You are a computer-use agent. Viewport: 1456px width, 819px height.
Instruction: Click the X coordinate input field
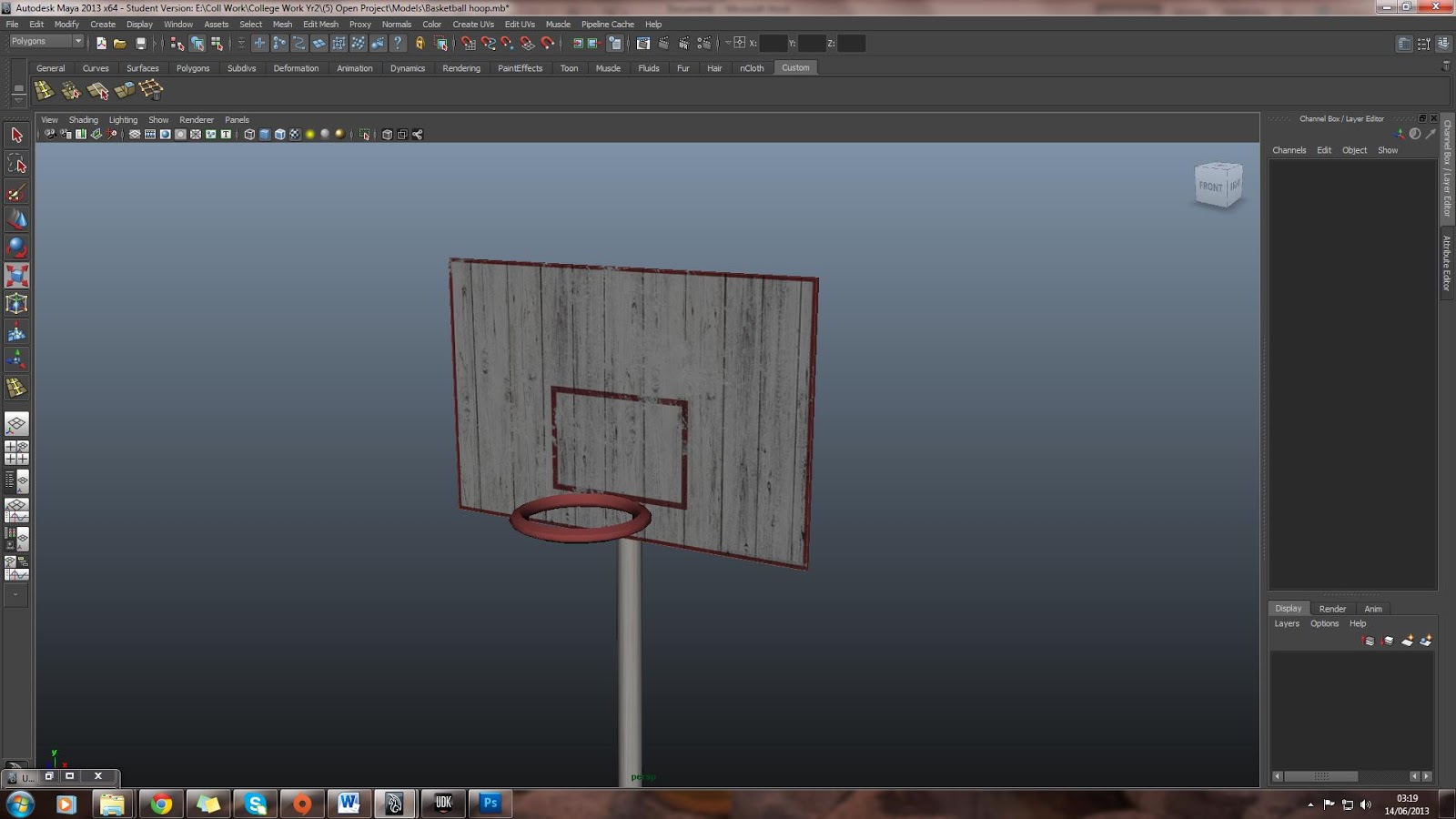point(773,43)
